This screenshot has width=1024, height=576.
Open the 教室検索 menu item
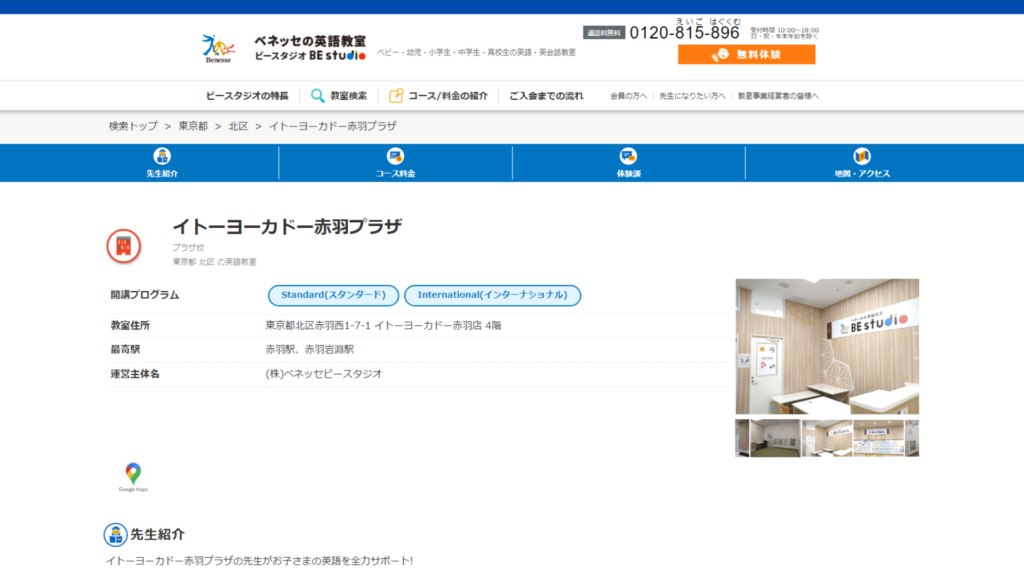(349, 96)
